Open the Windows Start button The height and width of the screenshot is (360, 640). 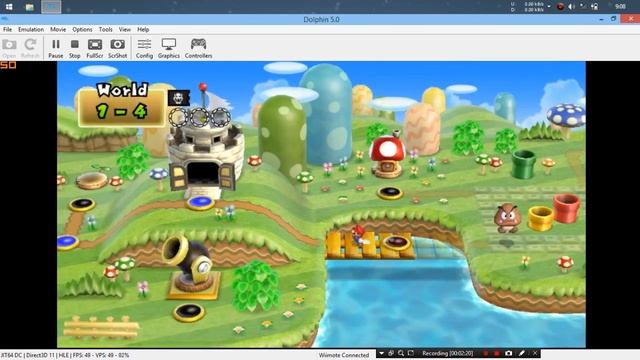tap(9, 7)
